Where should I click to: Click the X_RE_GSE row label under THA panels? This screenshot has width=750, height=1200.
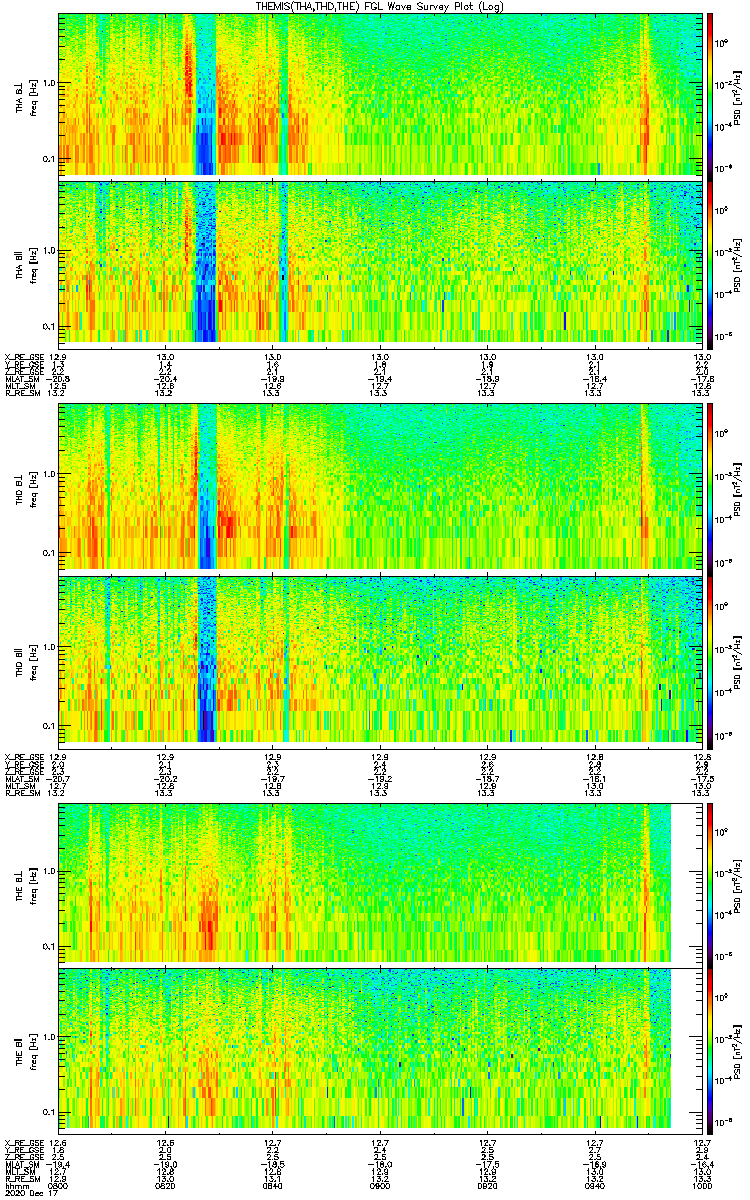pos(23,357)
